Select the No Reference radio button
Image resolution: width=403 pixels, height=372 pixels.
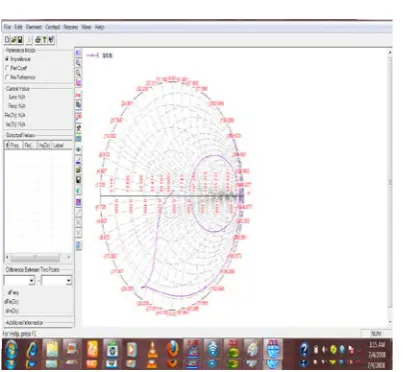(7, 77)
